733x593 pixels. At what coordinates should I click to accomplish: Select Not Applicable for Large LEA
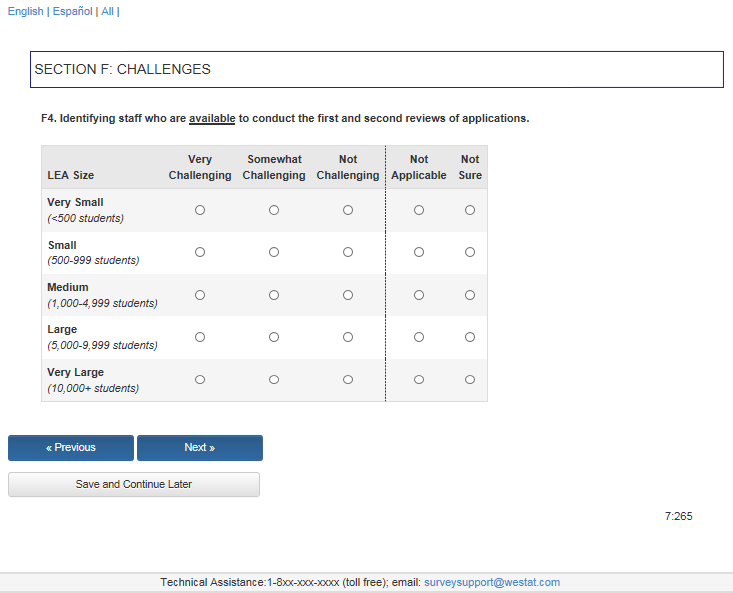coord(419,337)
